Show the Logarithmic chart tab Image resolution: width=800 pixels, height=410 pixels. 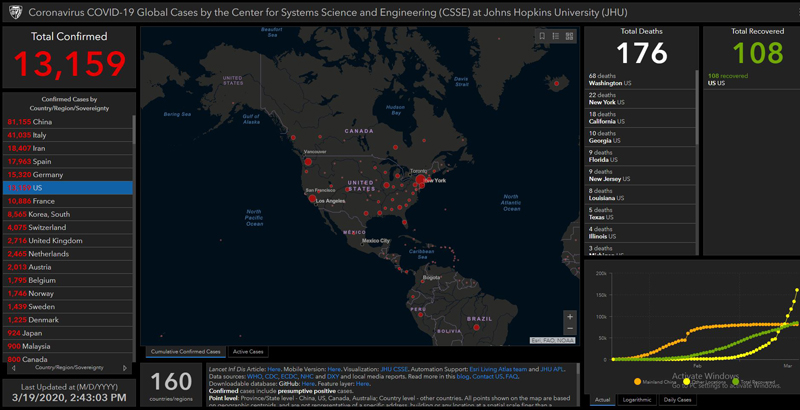tap(637, 400)
